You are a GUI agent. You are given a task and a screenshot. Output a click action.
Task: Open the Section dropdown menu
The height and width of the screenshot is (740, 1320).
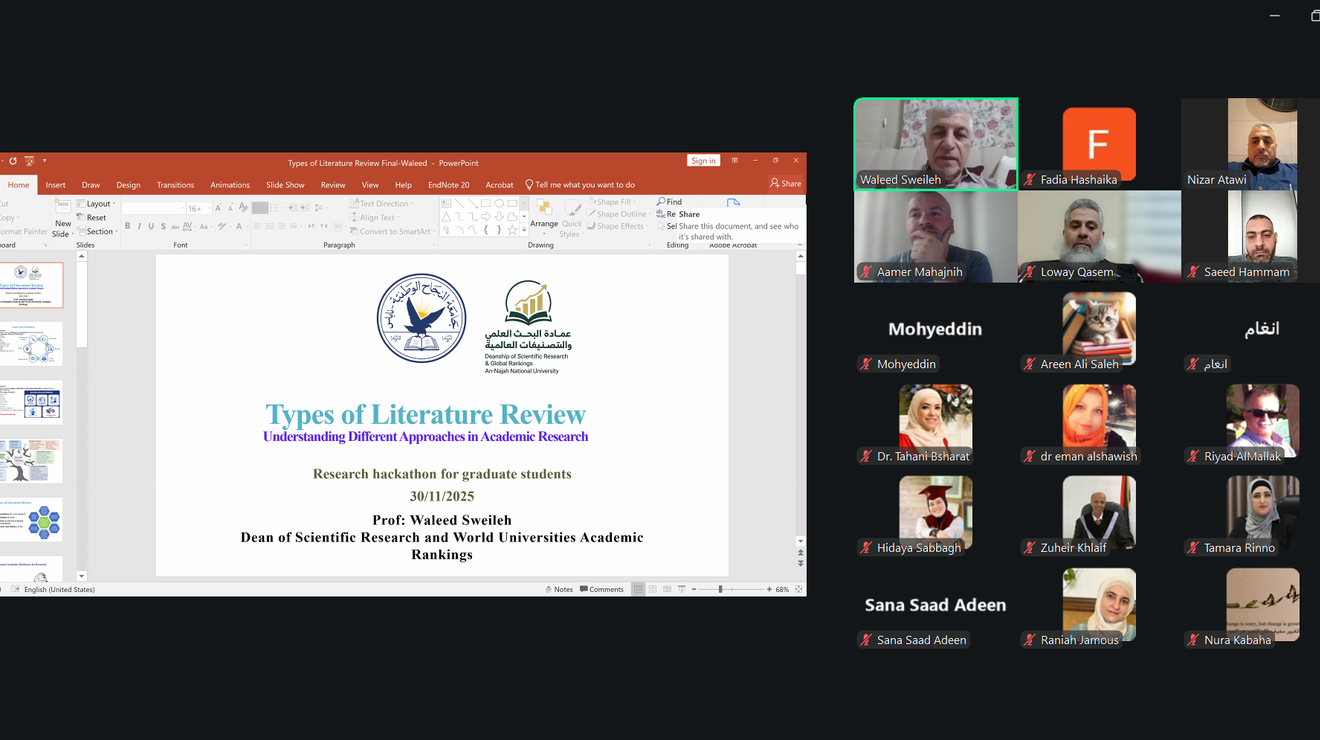(99, 231)
